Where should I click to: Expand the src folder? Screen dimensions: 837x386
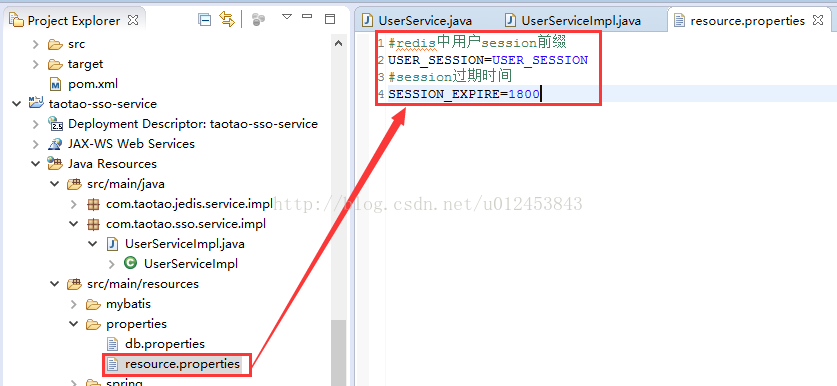point(35,44)
